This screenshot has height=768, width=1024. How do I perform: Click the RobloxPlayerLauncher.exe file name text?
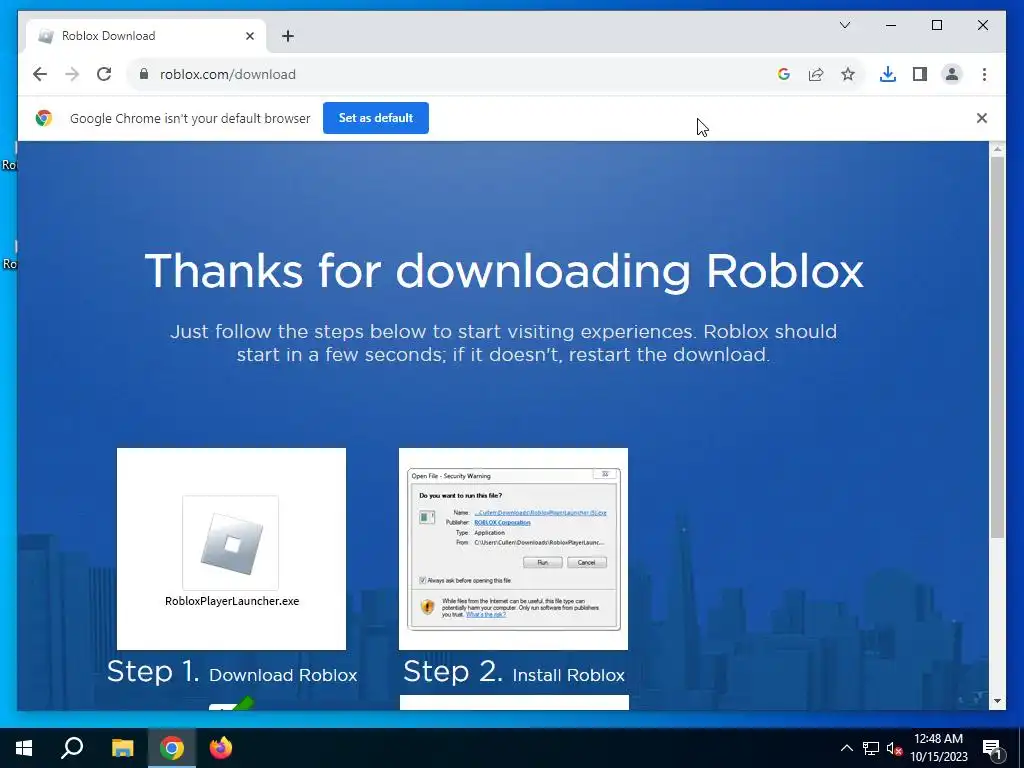(x=232, y=601)
